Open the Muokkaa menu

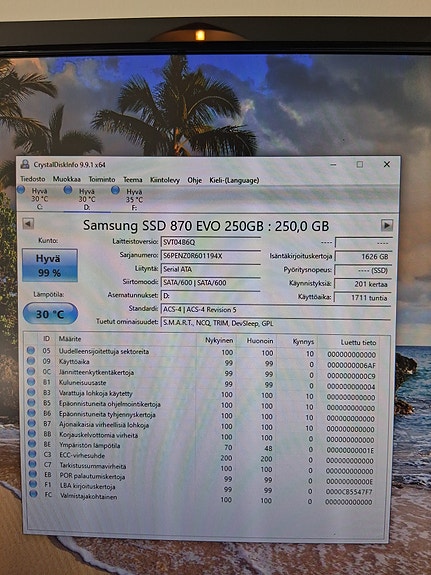(66, 179)
